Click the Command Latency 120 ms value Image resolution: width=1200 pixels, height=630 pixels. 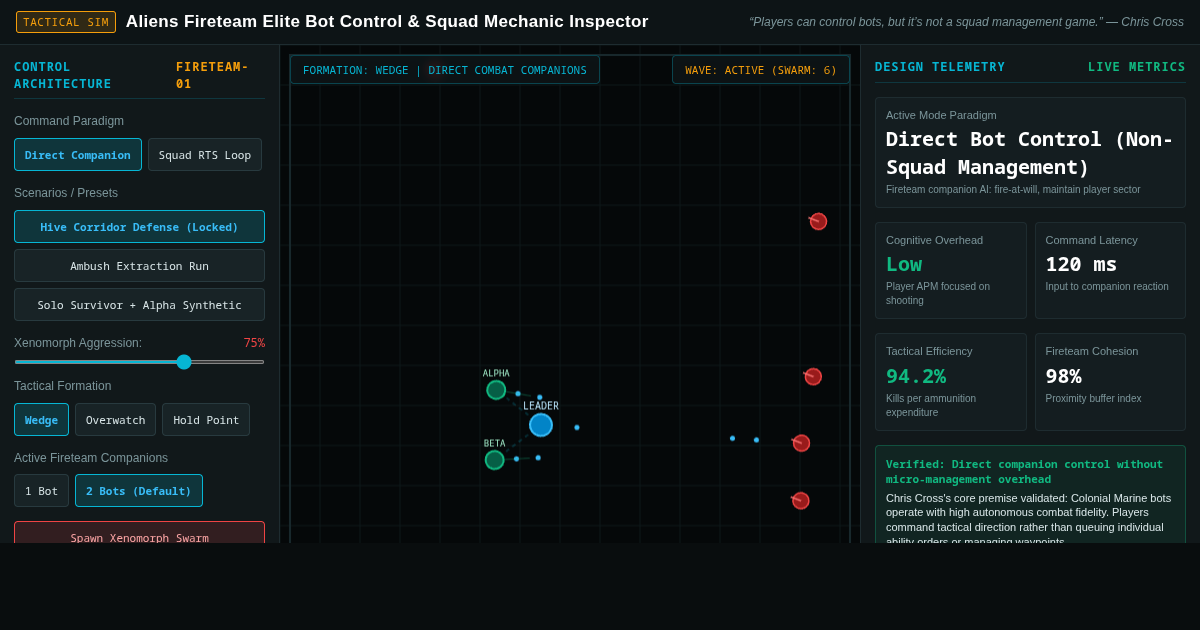[x=1081, y=264]
